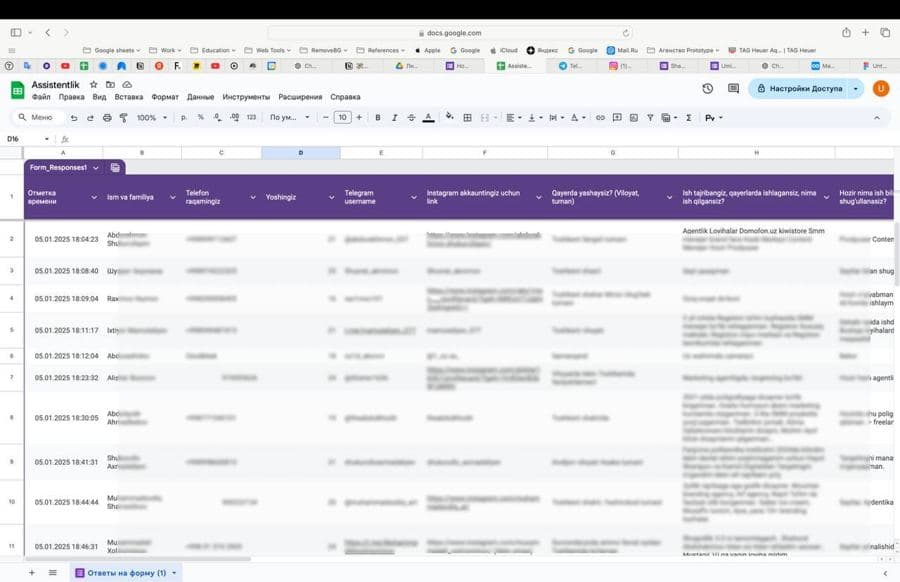Toggle italic formatting

point(394,118)
